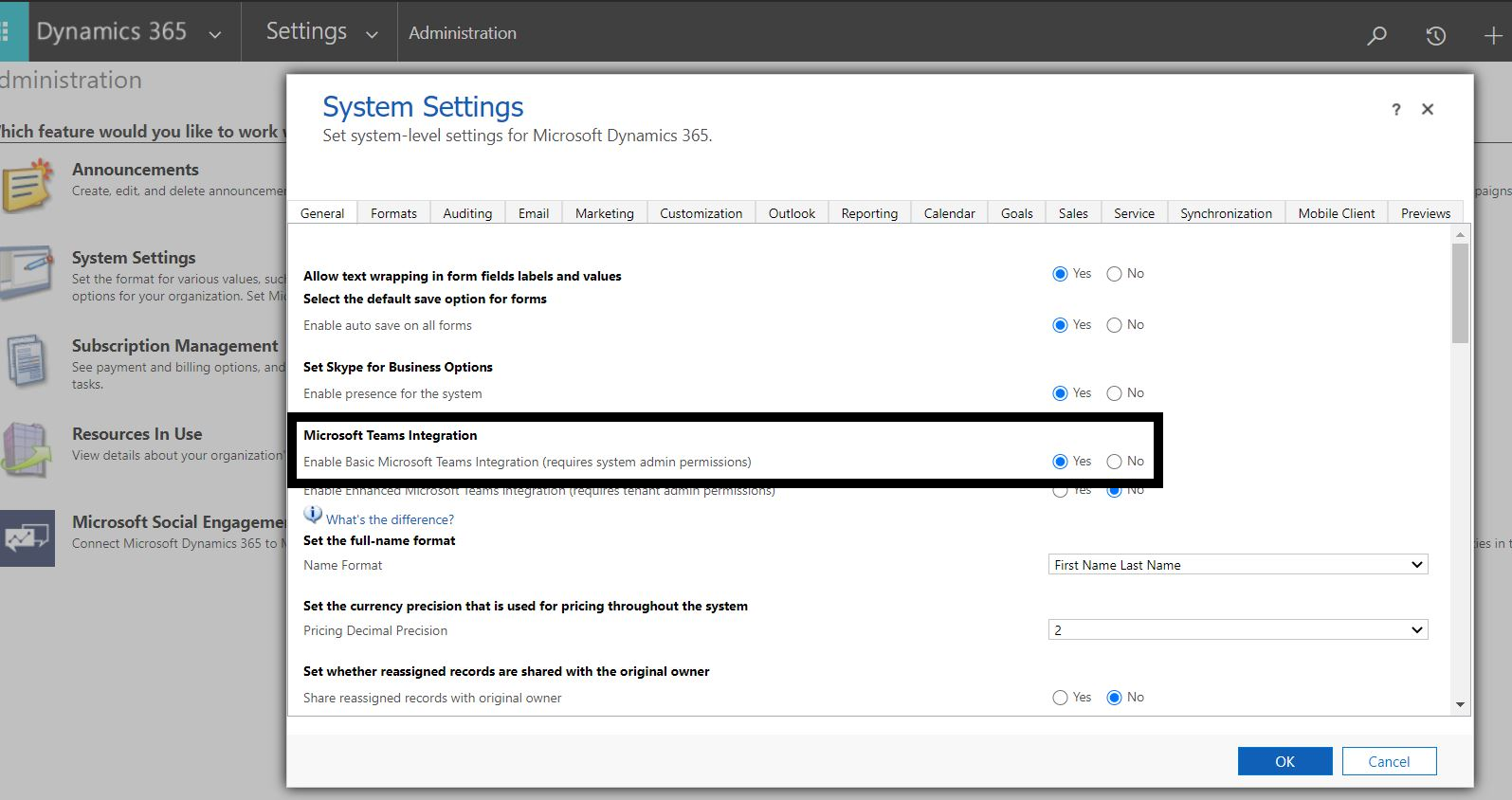Click the search magnifier icon
Screen dimensions: 1512x800
(1376, 35)
